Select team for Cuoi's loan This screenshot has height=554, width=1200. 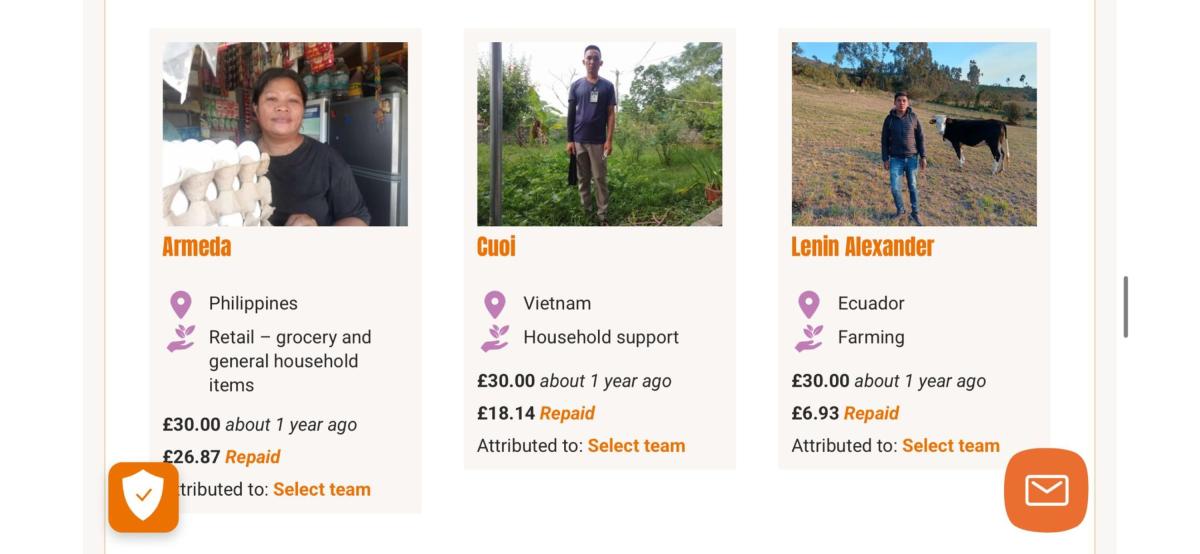pos(636,446)
